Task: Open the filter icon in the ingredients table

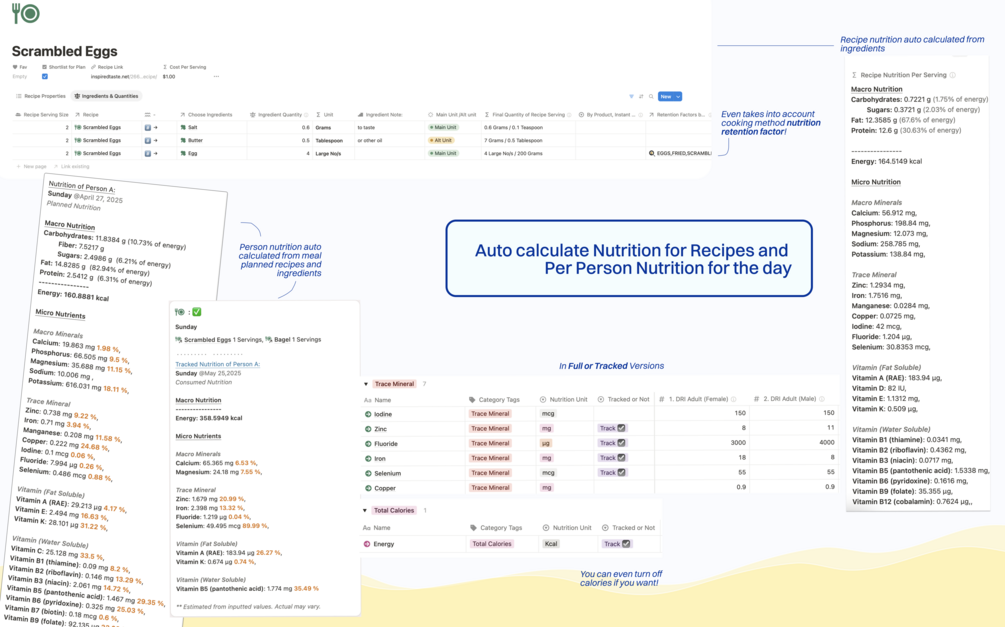Action: (x=631, y=96)
